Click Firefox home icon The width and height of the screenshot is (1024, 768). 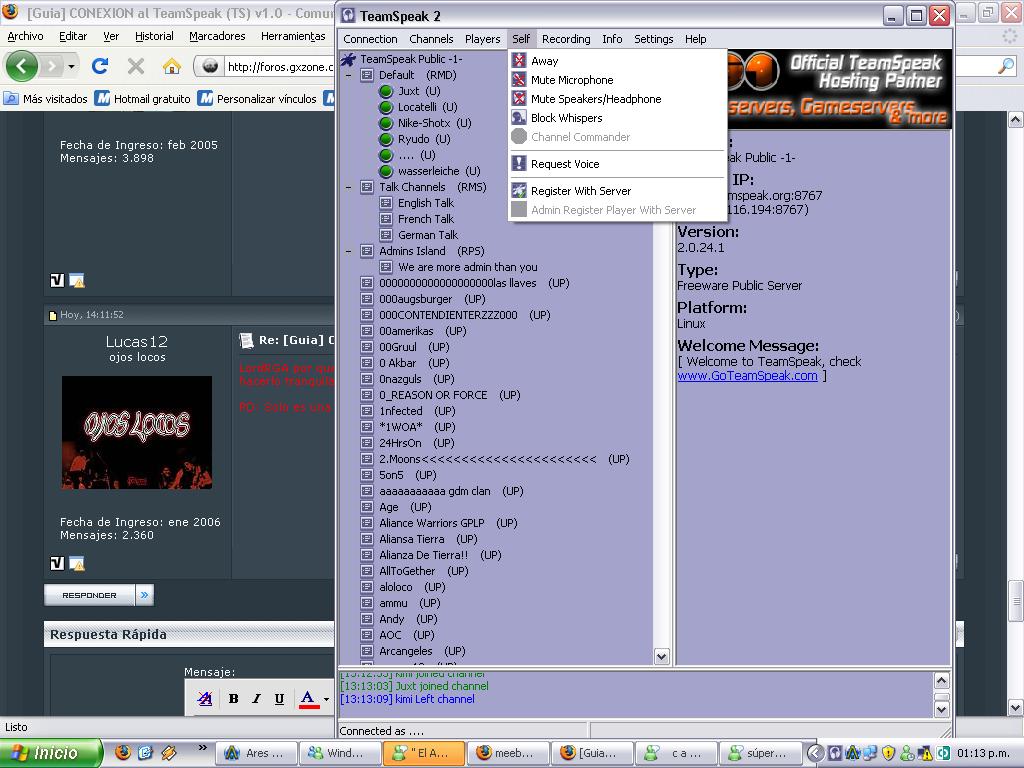[x=172, y=66]
